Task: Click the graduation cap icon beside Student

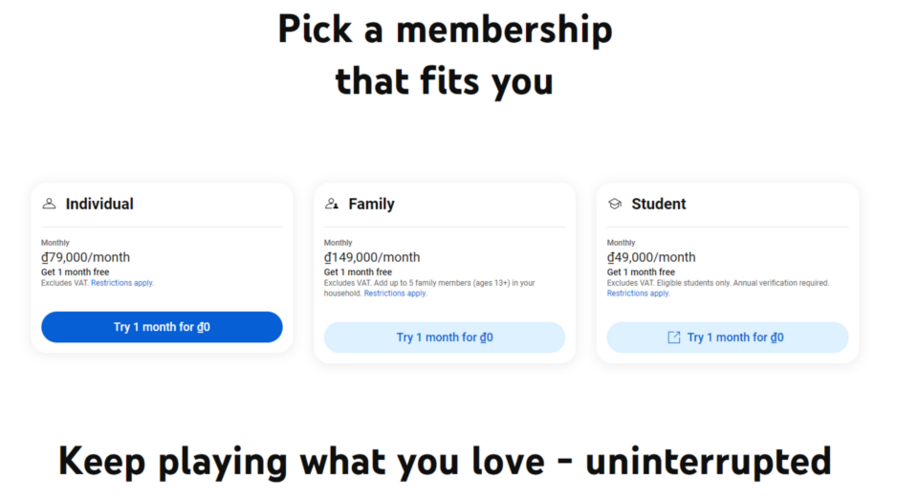Action: pyautogui.click(x=615, y=204)
